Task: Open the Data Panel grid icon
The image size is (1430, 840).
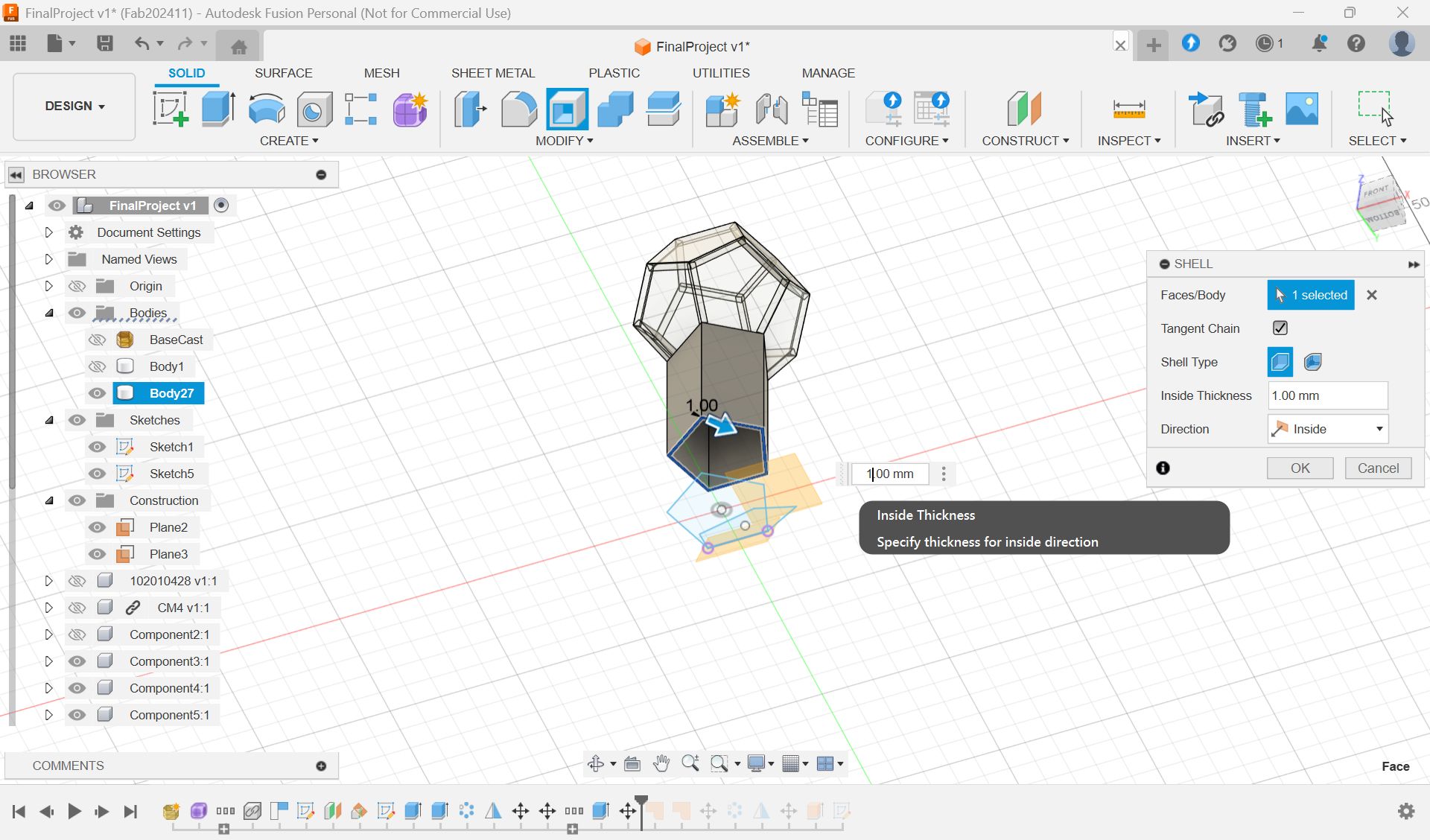Action: click(18, 43)
